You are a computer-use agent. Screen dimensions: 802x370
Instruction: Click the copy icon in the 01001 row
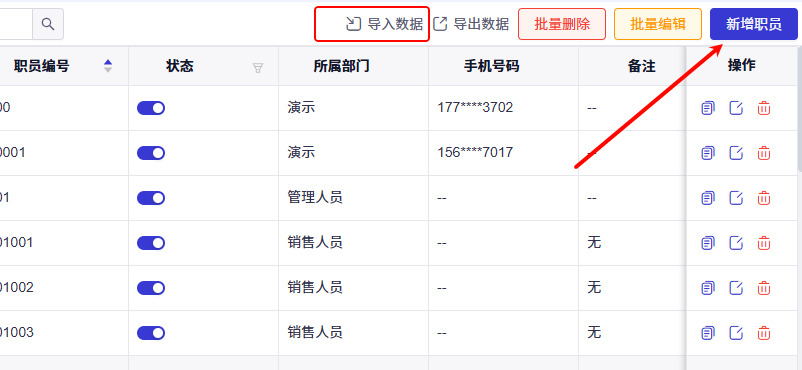coord(708,243)
